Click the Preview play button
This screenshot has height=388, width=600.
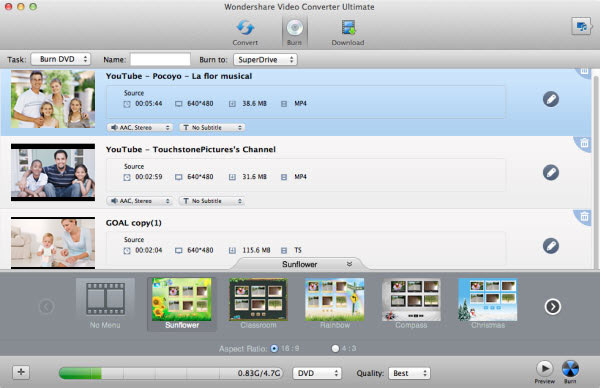pyautogui.click(x=544, y=368)
